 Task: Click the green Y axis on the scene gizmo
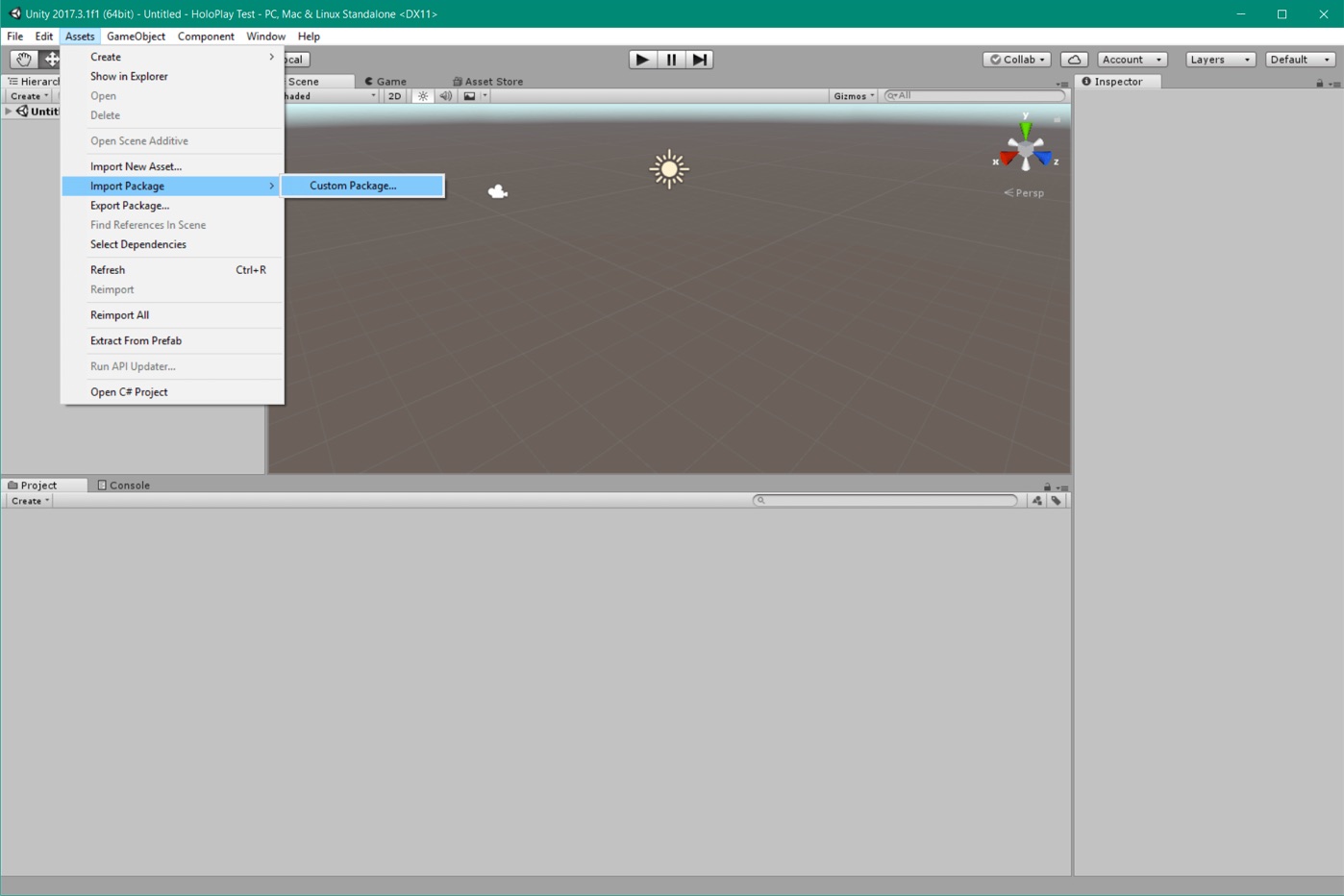pyautogui.click(x=1026, y=129)
